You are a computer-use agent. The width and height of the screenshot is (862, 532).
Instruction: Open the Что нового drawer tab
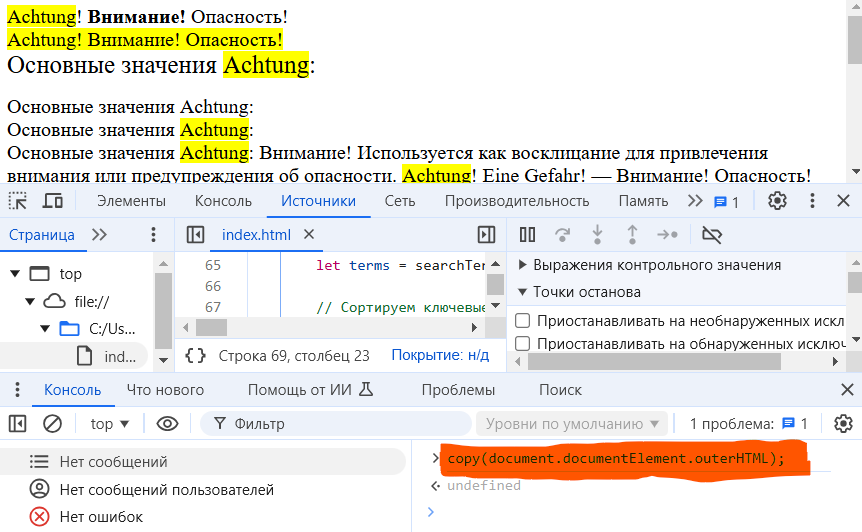click(x=165, y=390)
